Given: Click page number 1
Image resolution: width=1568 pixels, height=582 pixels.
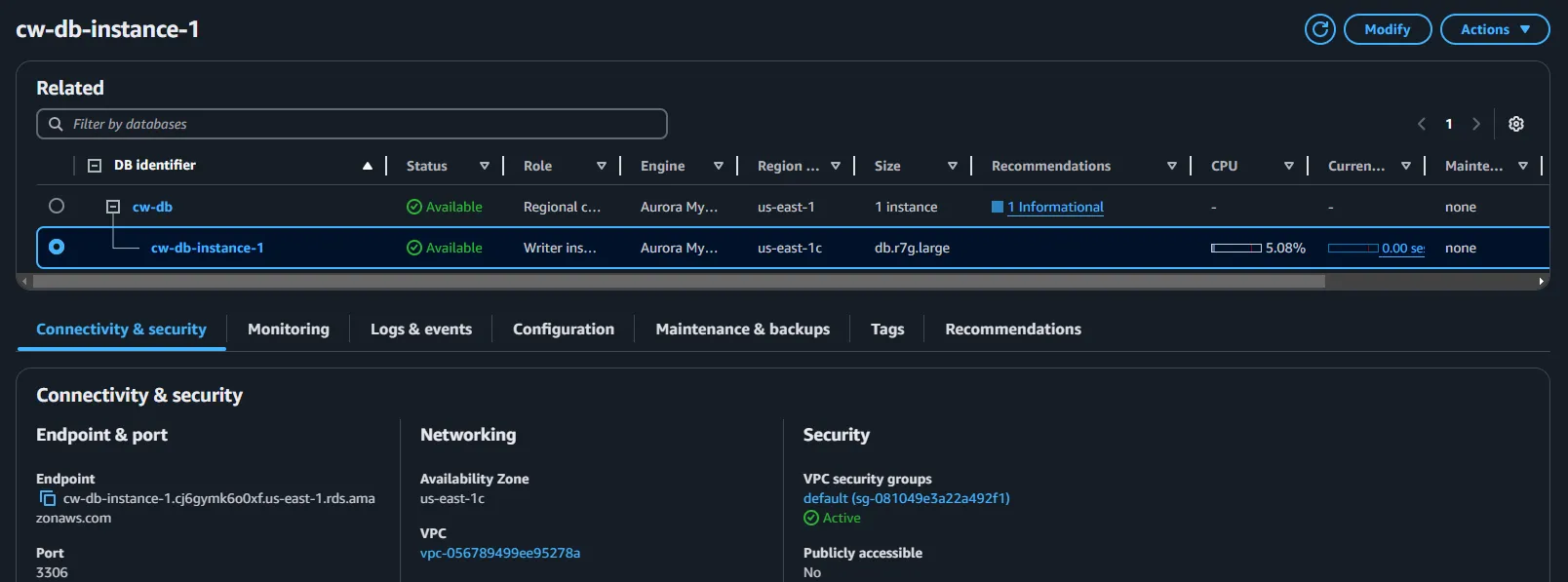Looking at the screenshot, I should pos(1449,124).
